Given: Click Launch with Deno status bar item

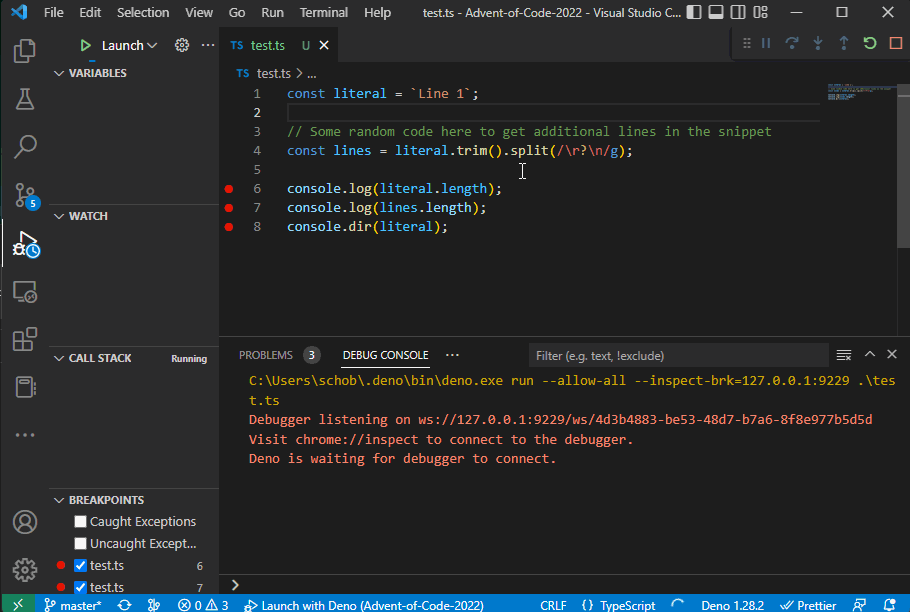Looking at the screenshot, I should point(364,605).
